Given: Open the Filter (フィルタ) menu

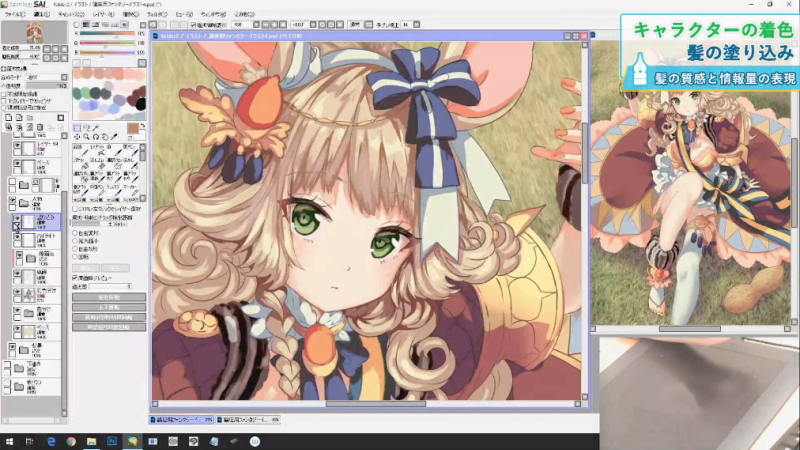Looking at the screenshot, I should pyautogui.click(x=157, y=14).
